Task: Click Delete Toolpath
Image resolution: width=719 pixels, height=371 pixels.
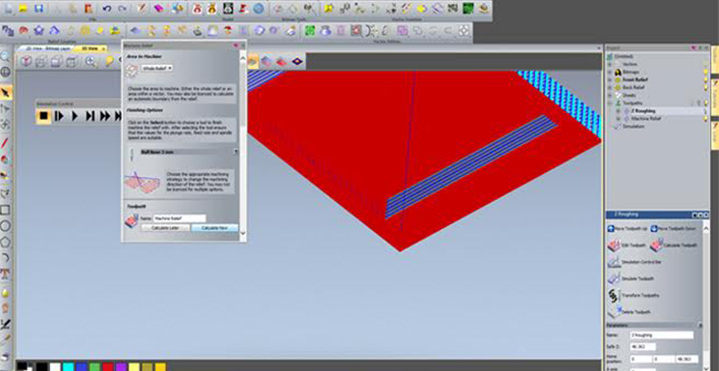Action: [629, 312]
